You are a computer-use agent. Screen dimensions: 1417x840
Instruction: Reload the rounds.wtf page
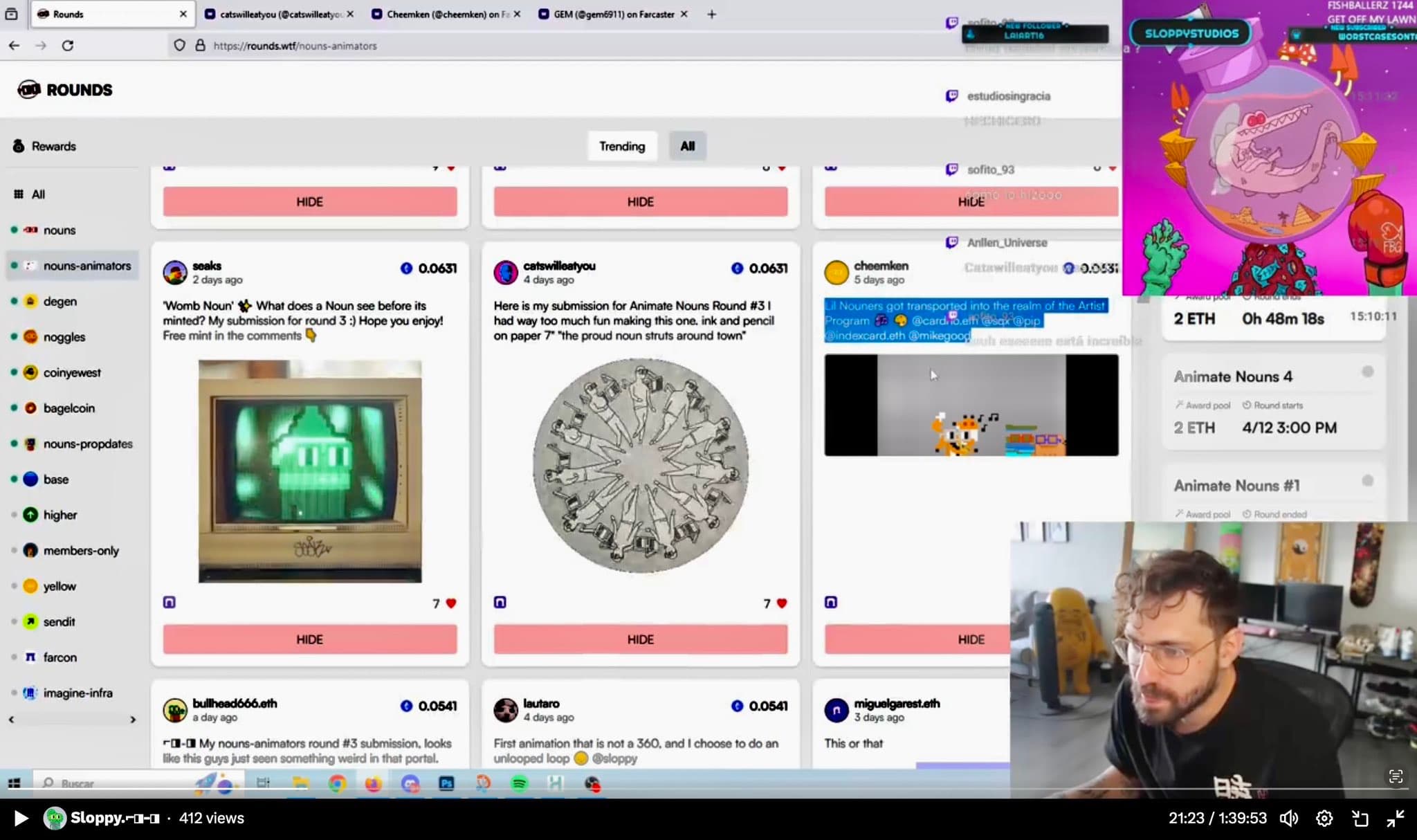click(x=68, y=46)
